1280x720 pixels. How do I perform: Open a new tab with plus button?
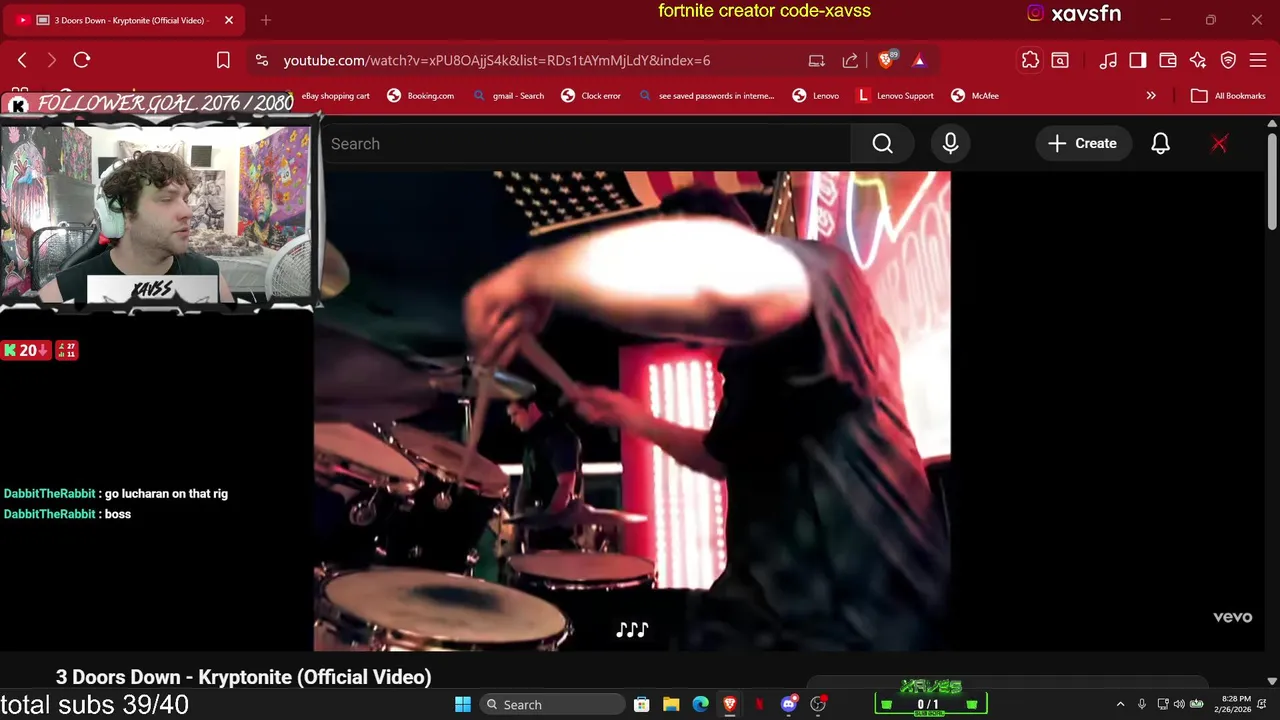click(266, 20)
